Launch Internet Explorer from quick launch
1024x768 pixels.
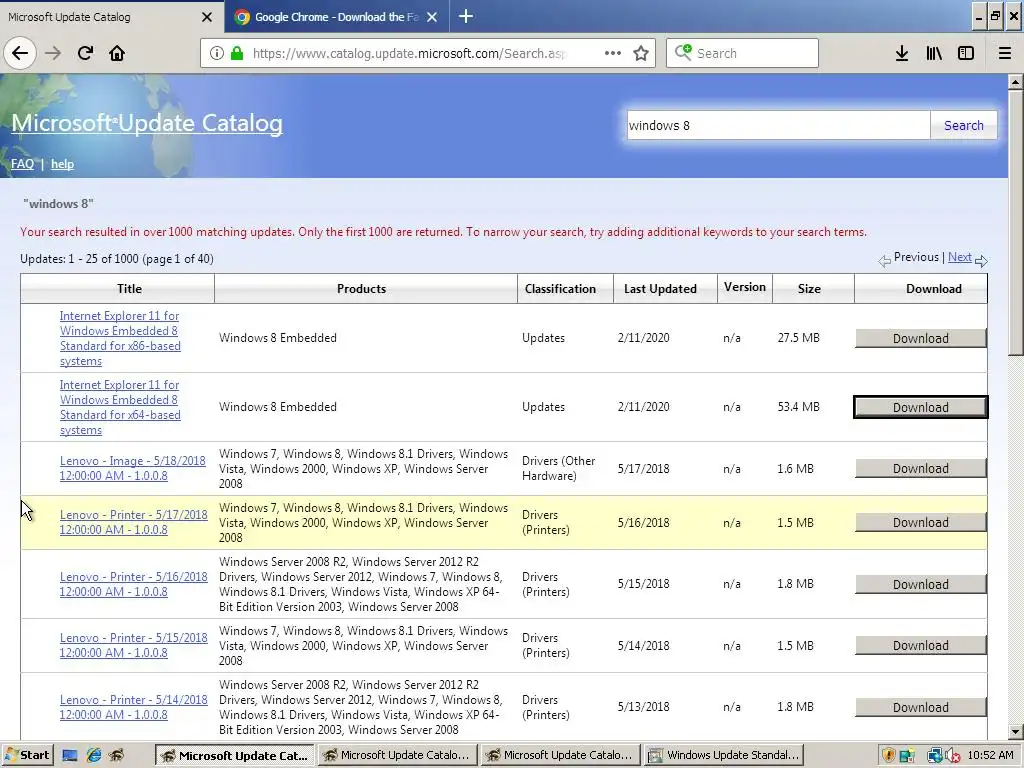94,756
